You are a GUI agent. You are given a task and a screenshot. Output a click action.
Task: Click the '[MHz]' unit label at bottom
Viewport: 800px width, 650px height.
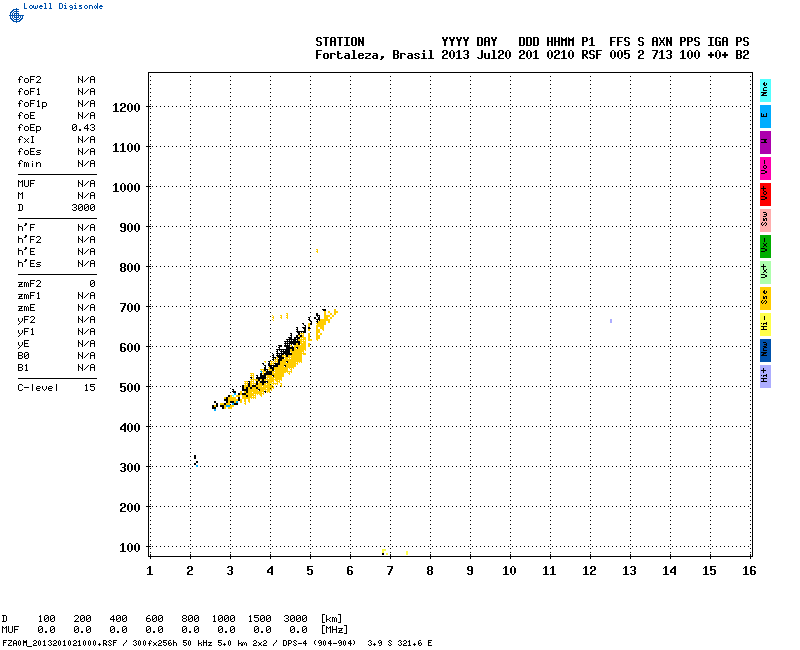[334, 630]
